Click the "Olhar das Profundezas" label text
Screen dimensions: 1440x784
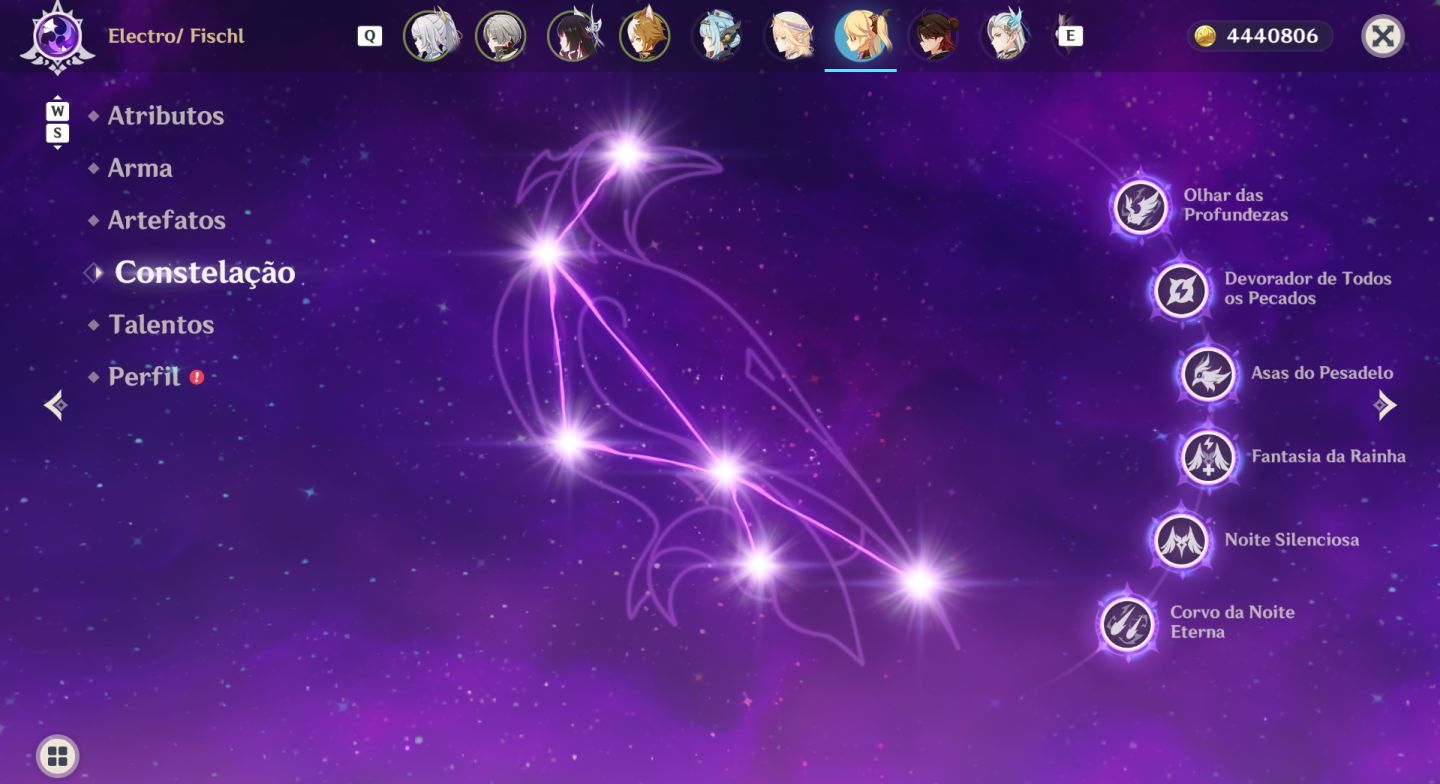click(1236, 205)
